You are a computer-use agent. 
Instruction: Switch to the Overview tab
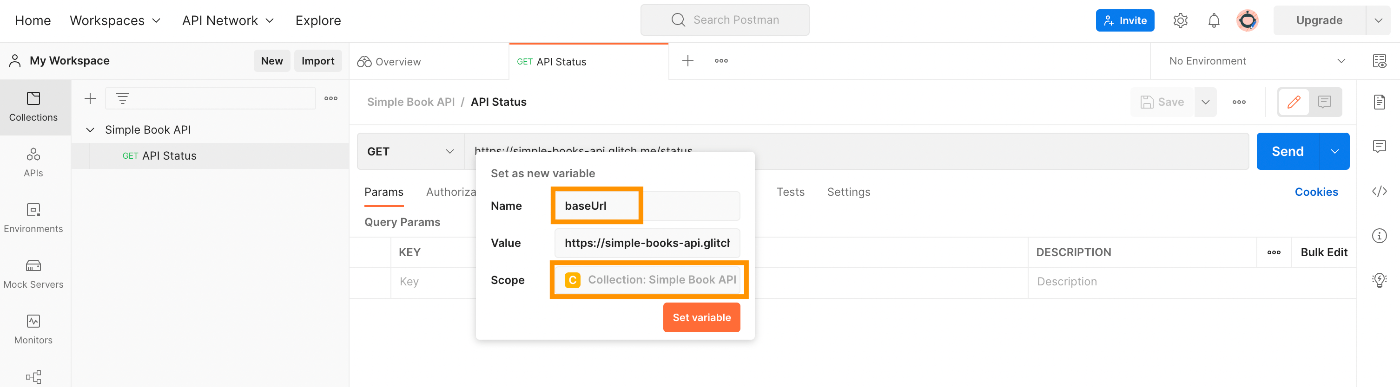pyautogui.click(x=389, y=61)
